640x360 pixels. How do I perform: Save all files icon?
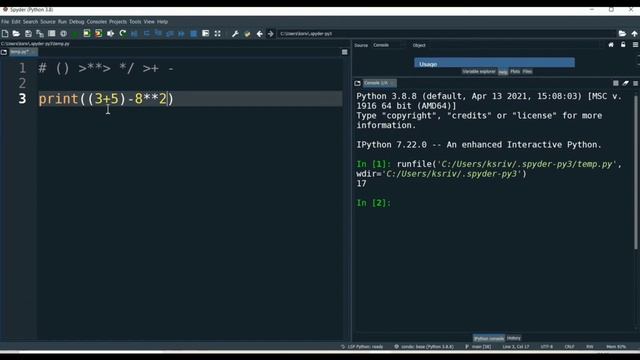pyautogui.click(x=40, y=34)
